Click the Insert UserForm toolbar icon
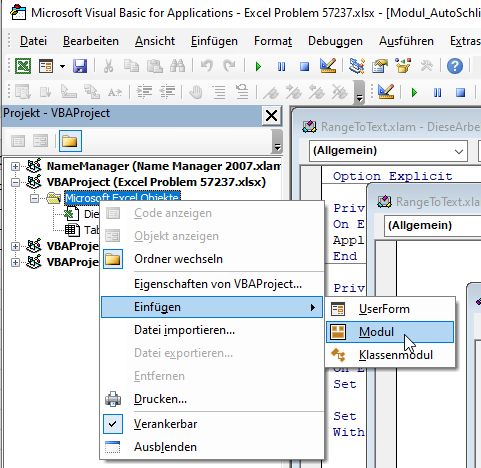The width and height of the screenshot is (481, 468). pyautogui.click(x=46, y=66)
